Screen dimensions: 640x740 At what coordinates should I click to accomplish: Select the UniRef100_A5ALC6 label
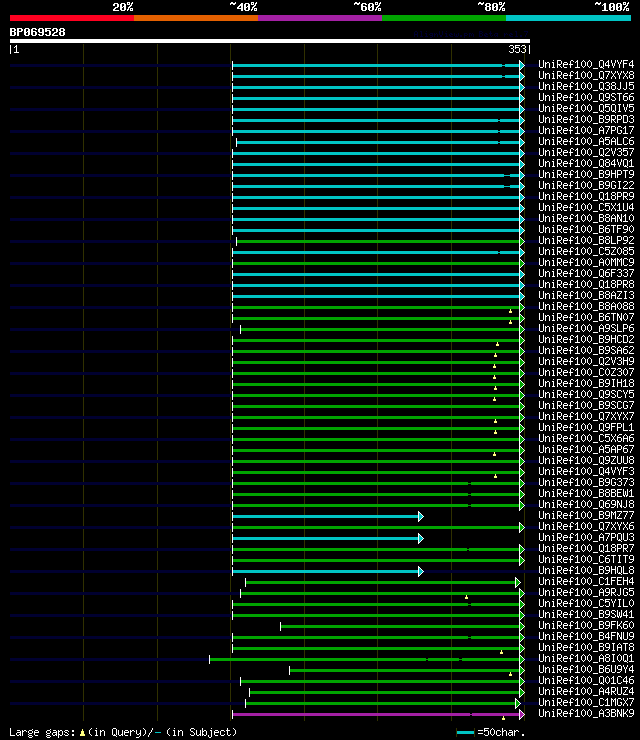pos(586,141)
